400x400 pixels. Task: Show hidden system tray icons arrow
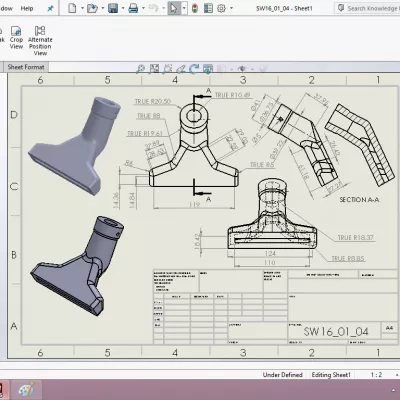[394, 390]
